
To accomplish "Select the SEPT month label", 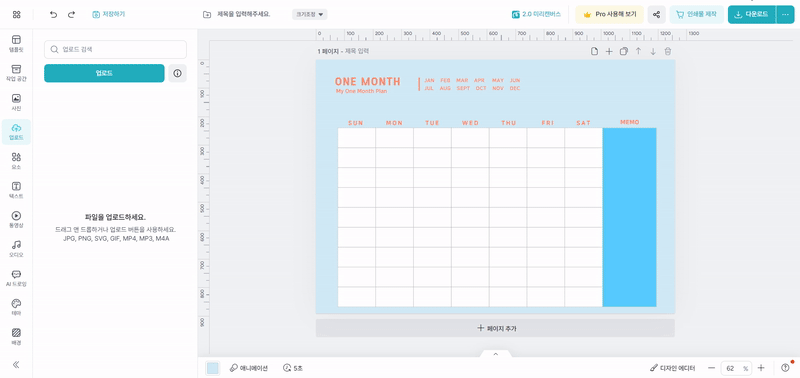I will [463, 88].
